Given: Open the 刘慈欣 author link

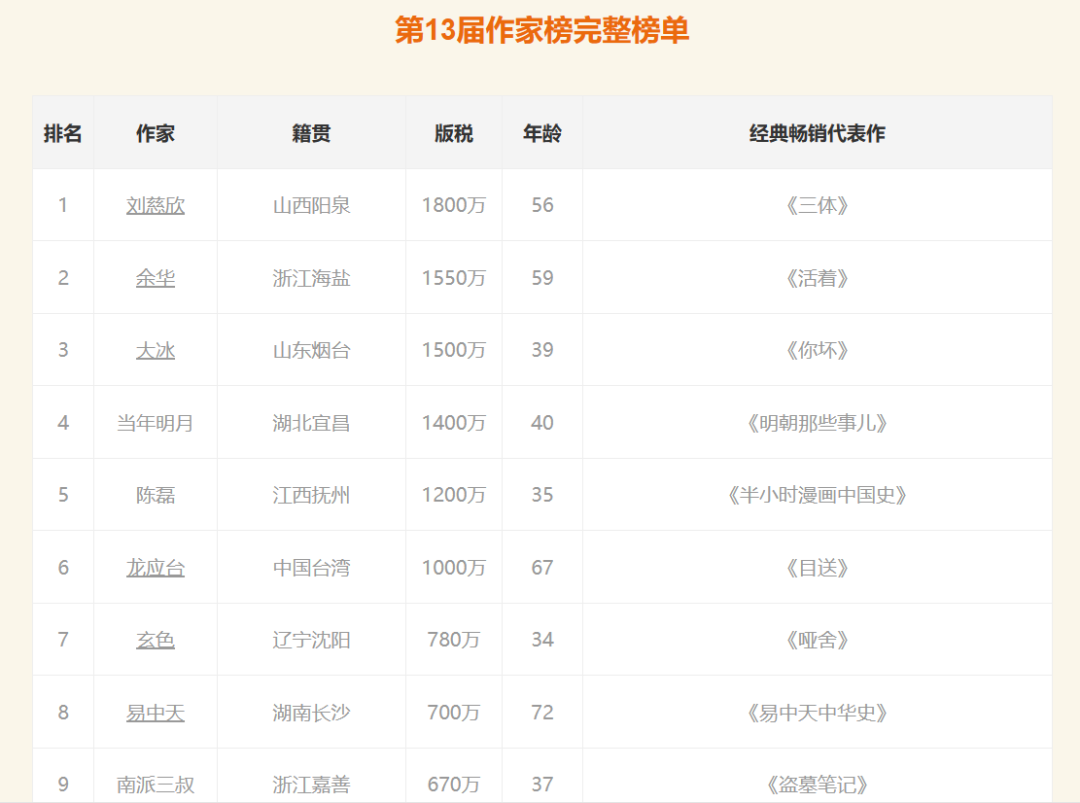Looking at the screenshot, I should [x=155, y=205].
